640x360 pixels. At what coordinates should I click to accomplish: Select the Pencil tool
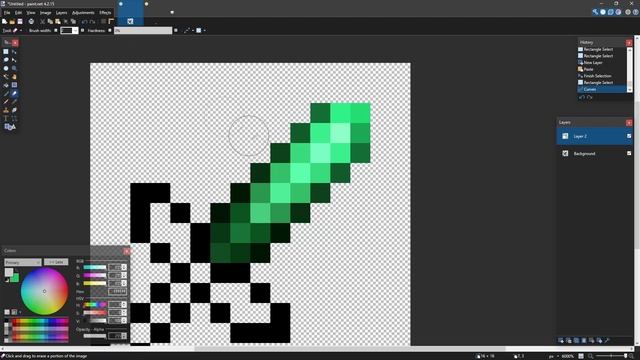(6, 102)
